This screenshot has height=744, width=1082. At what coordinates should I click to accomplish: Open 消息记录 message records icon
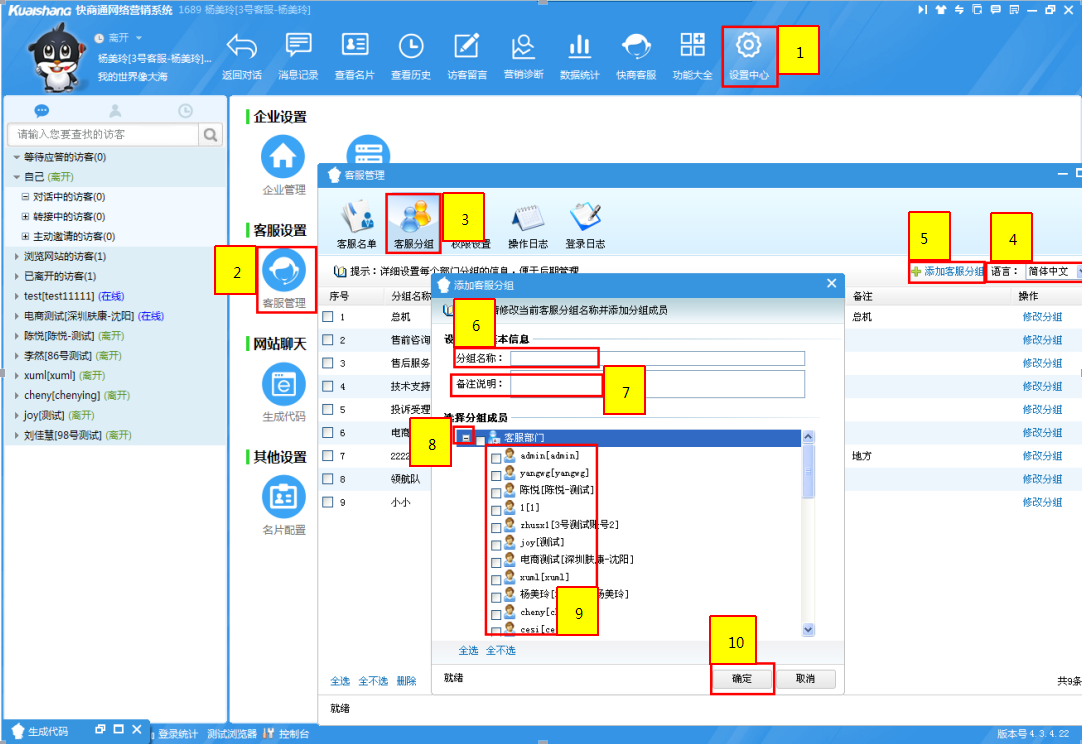[298, 47]
